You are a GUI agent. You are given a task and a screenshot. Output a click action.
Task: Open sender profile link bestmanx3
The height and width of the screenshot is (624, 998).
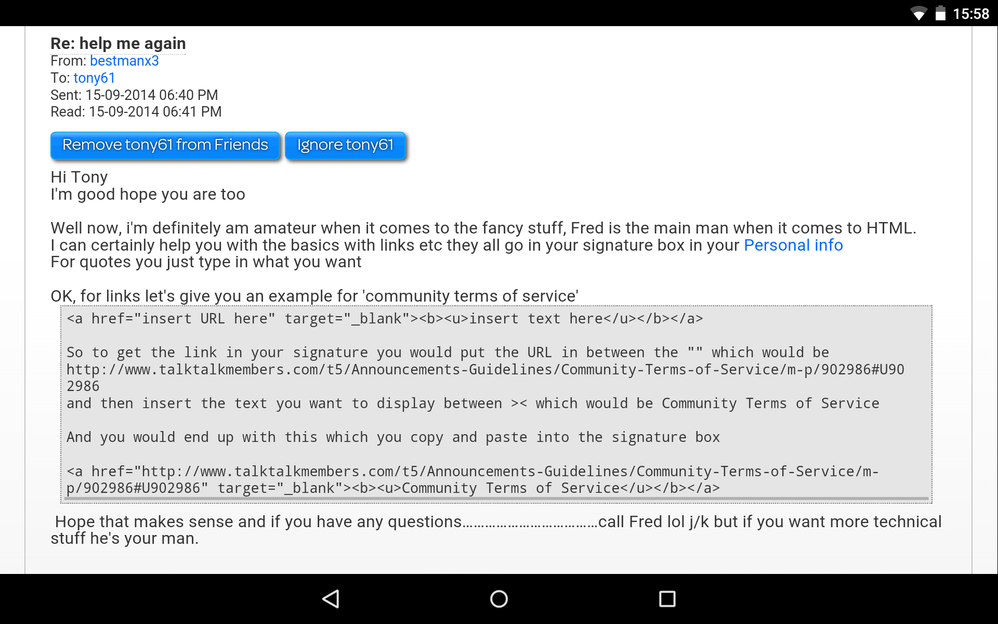point(124,61)
